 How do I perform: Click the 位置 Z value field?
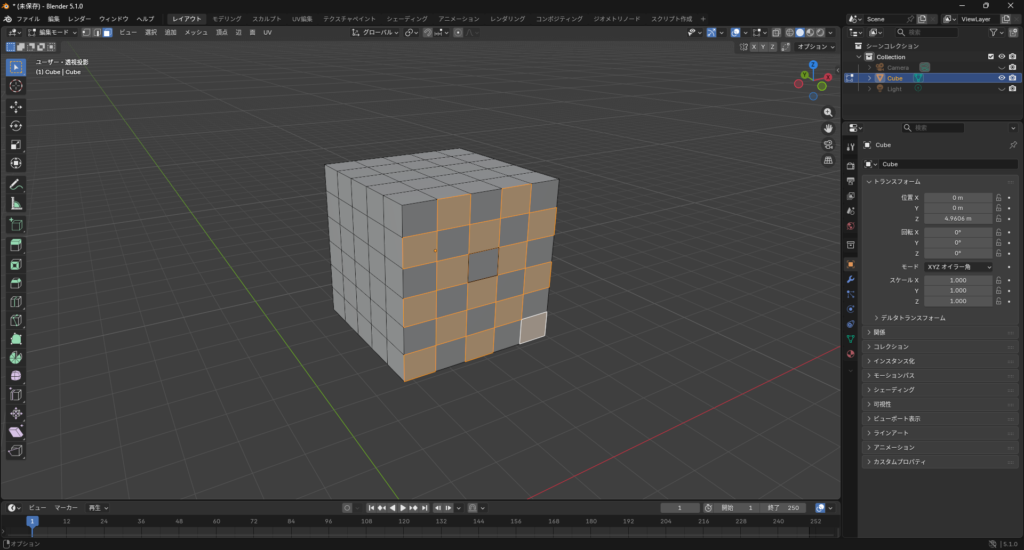(957, 218)
